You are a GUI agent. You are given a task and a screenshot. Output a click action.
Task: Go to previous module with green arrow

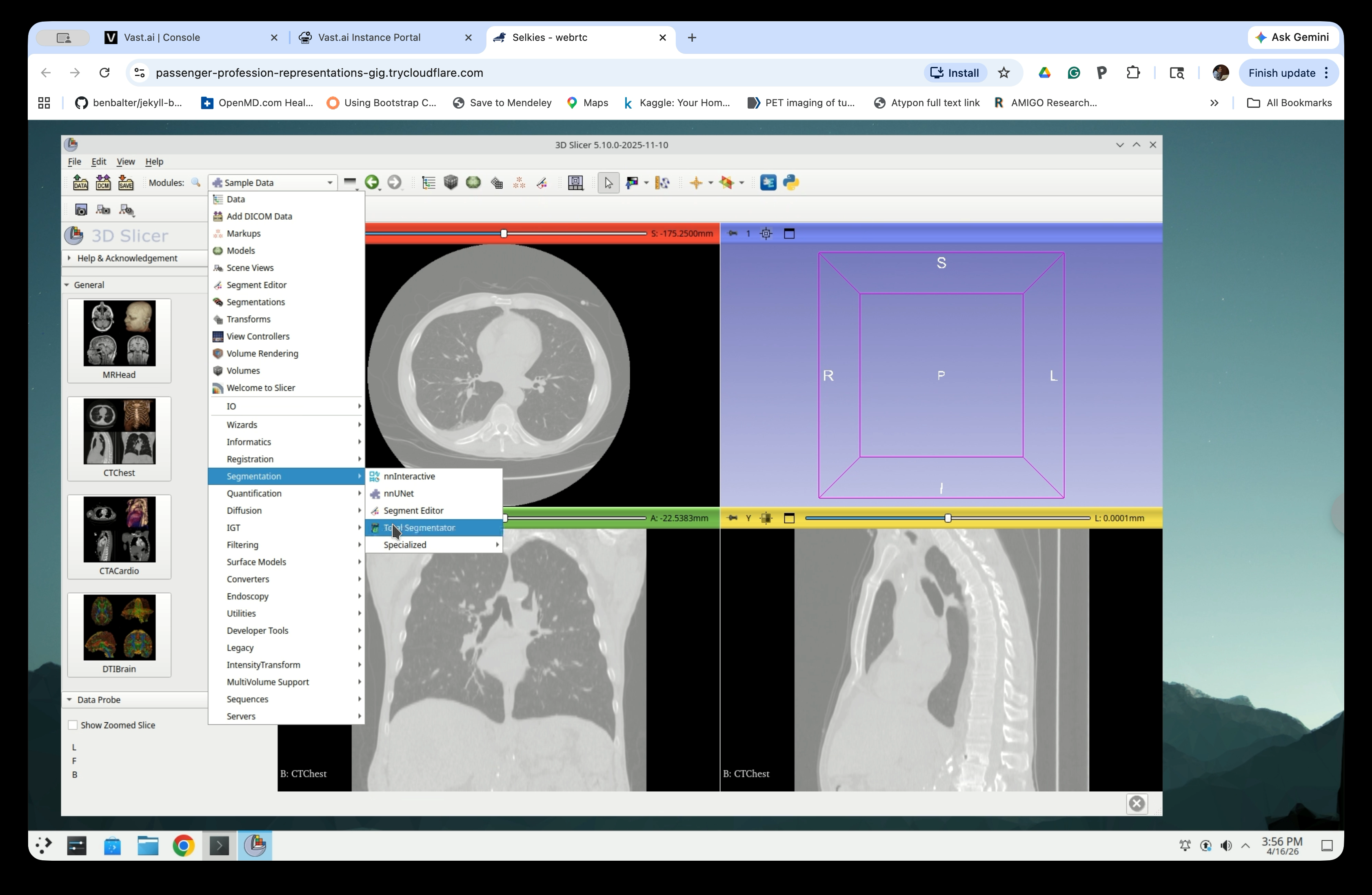point(372,183)
